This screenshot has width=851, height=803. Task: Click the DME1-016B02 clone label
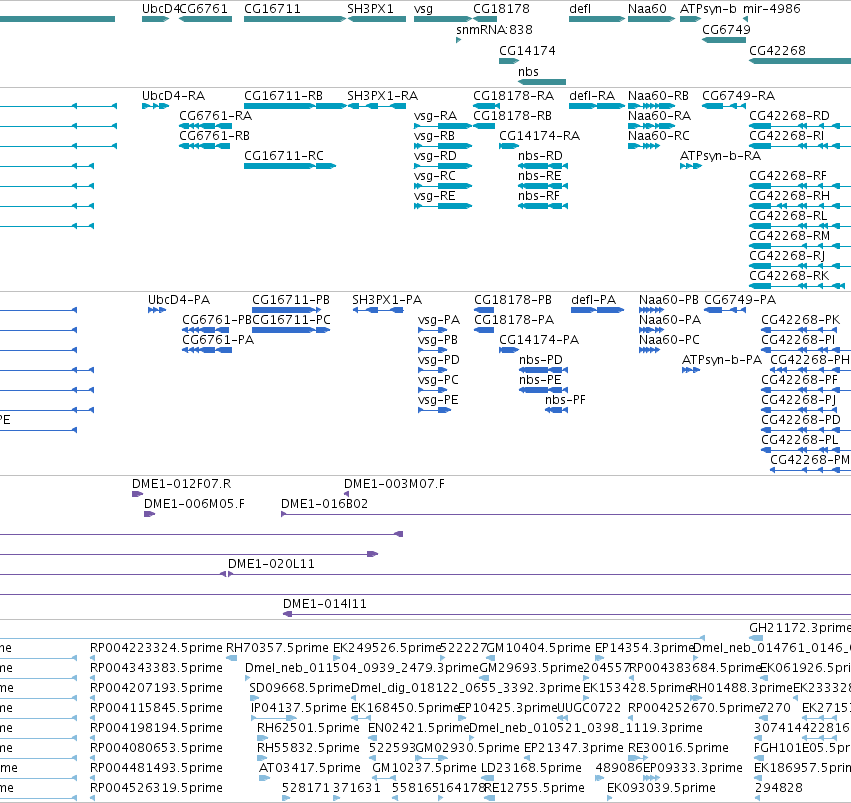[x=324, y=504]
